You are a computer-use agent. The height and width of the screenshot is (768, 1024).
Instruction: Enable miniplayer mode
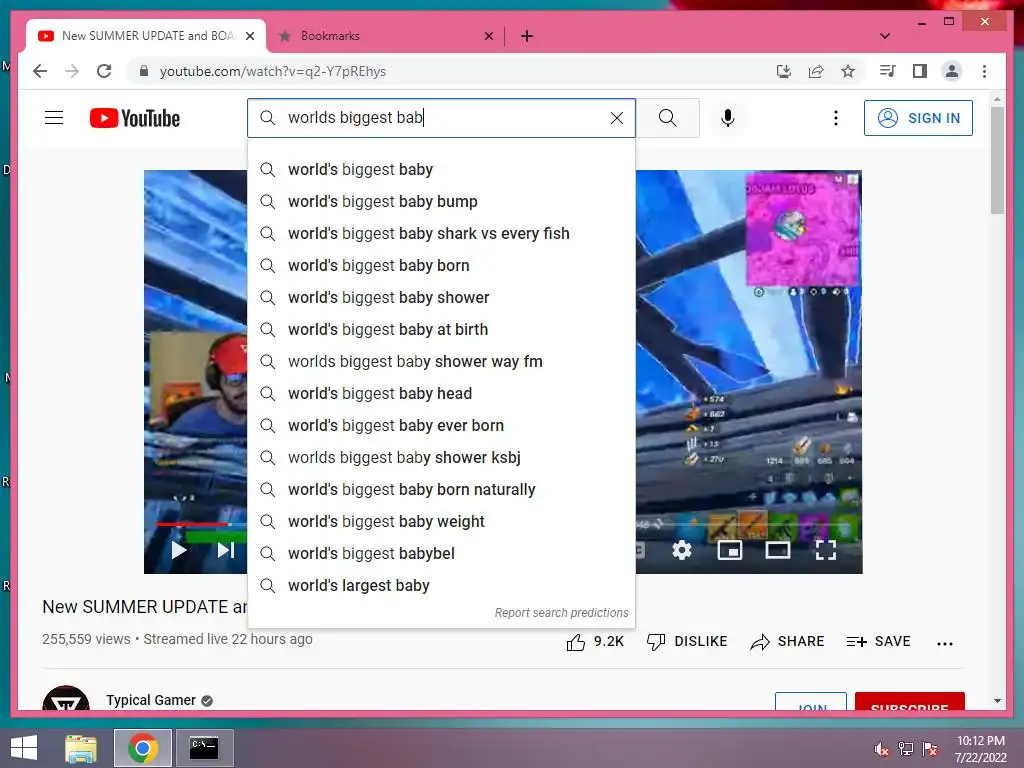click(x=729, y=551)
